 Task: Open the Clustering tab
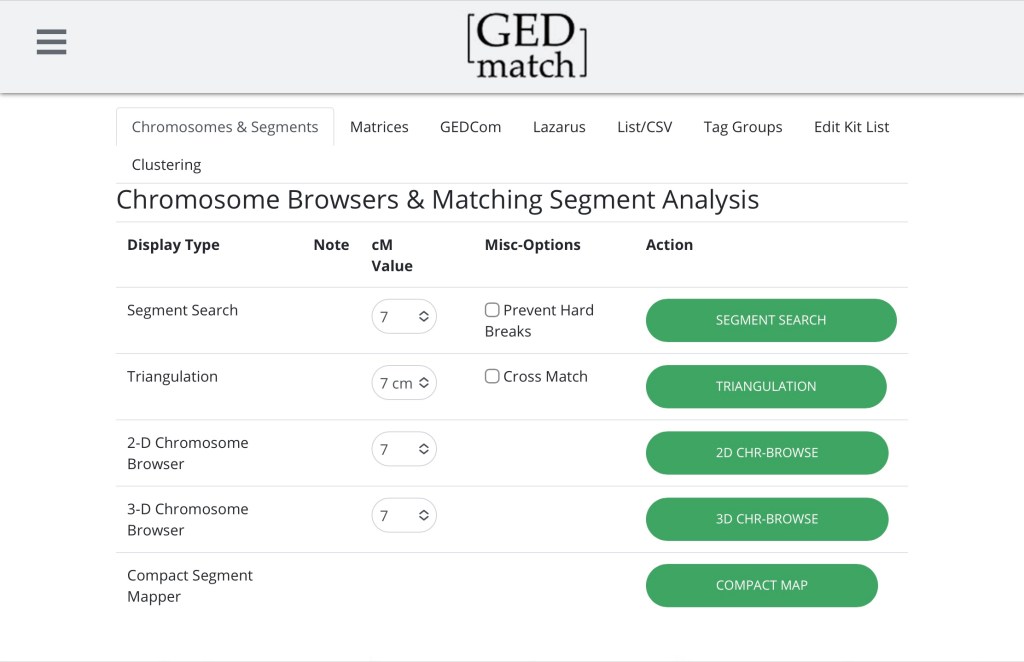[x=166, y=165]
